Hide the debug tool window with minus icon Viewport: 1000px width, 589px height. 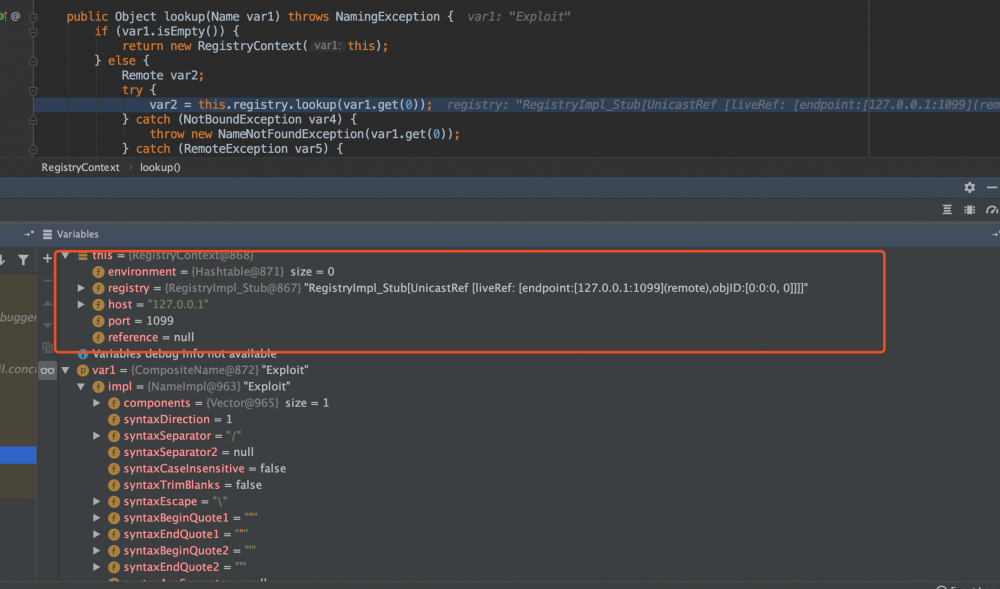click(992, 187)
